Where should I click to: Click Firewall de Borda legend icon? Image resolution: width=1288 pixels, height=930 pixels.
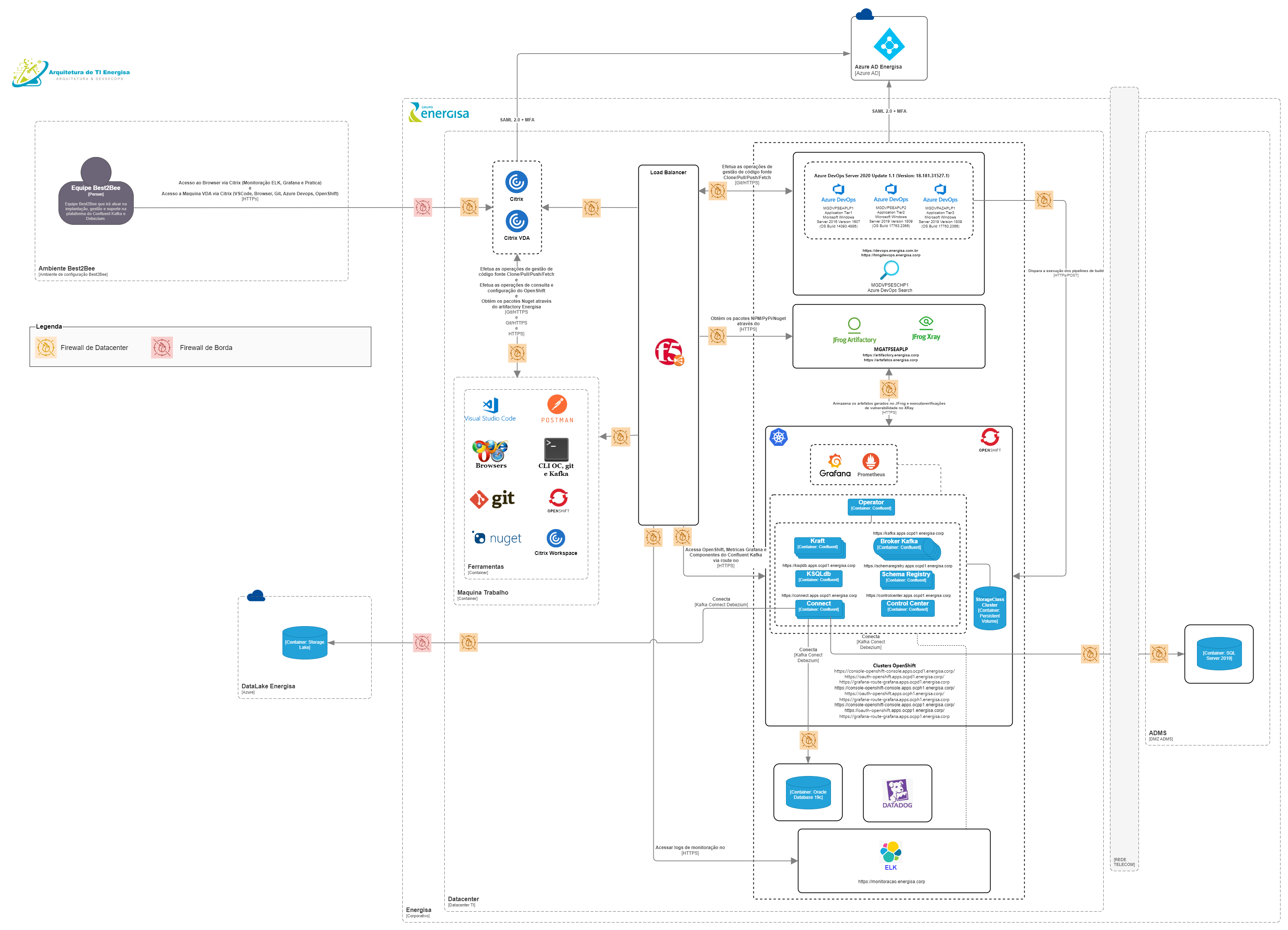162,347
